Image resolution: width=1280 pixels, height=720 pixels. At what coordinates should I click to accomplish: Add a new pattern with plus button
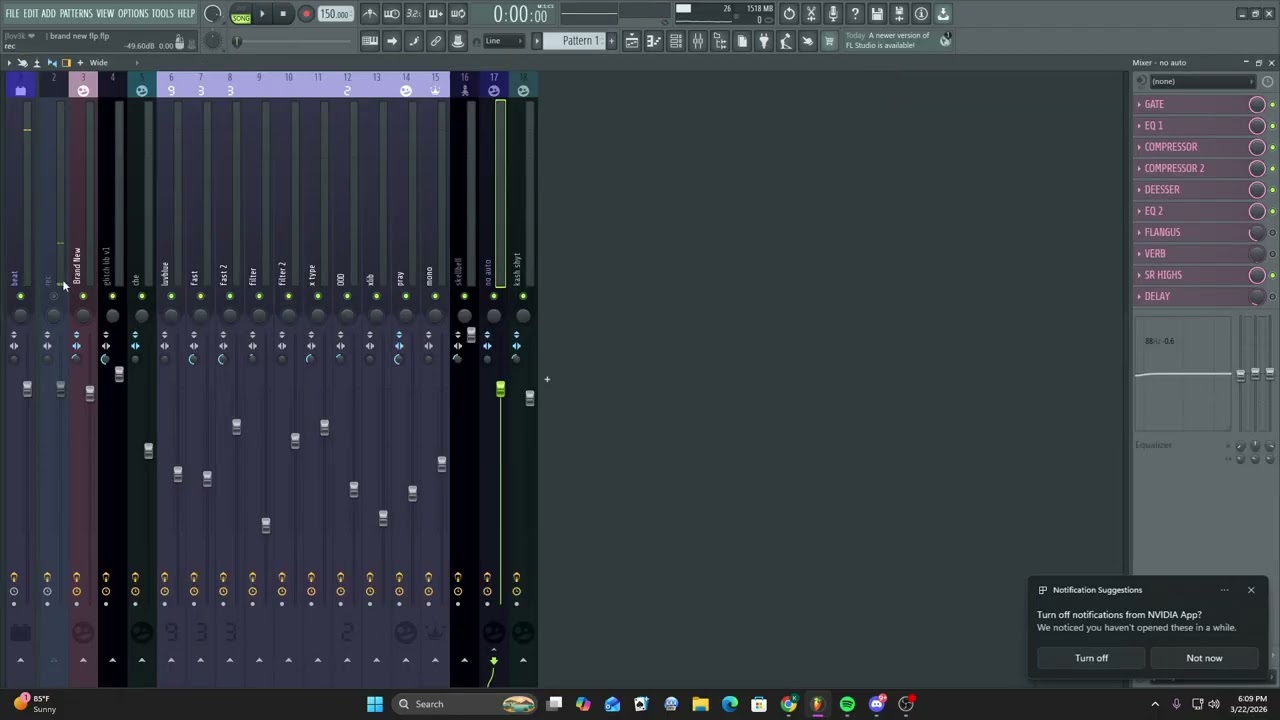coord(612,41)
